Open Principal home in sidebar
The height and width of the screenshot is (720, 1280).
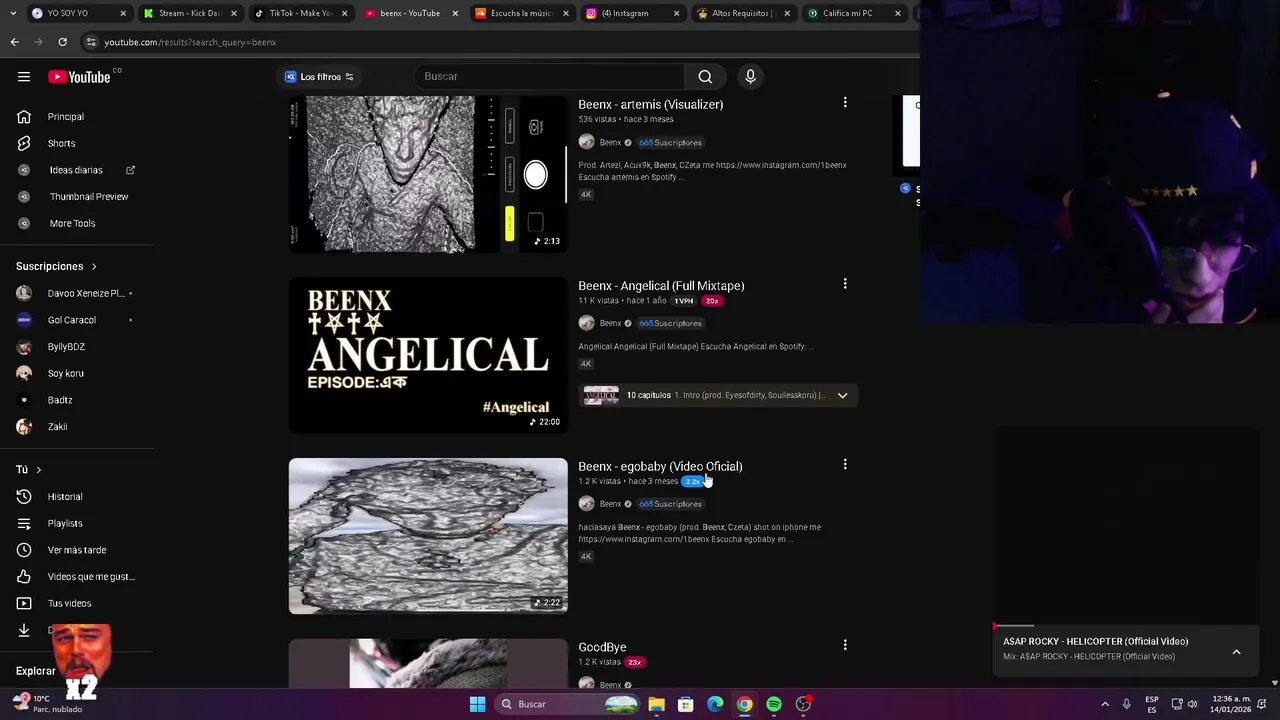(76, 117)
